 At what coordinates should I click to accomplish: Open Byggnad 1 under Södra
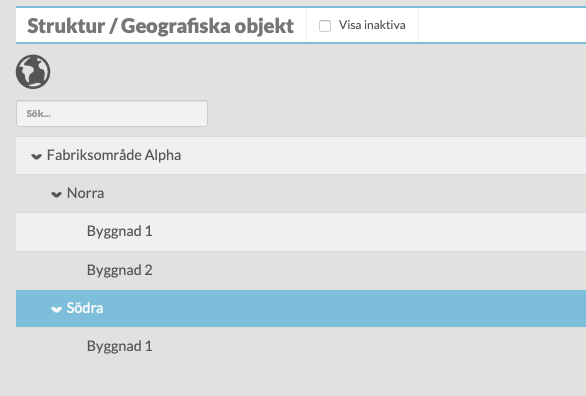pyautogui.click(x=120, y=346)
